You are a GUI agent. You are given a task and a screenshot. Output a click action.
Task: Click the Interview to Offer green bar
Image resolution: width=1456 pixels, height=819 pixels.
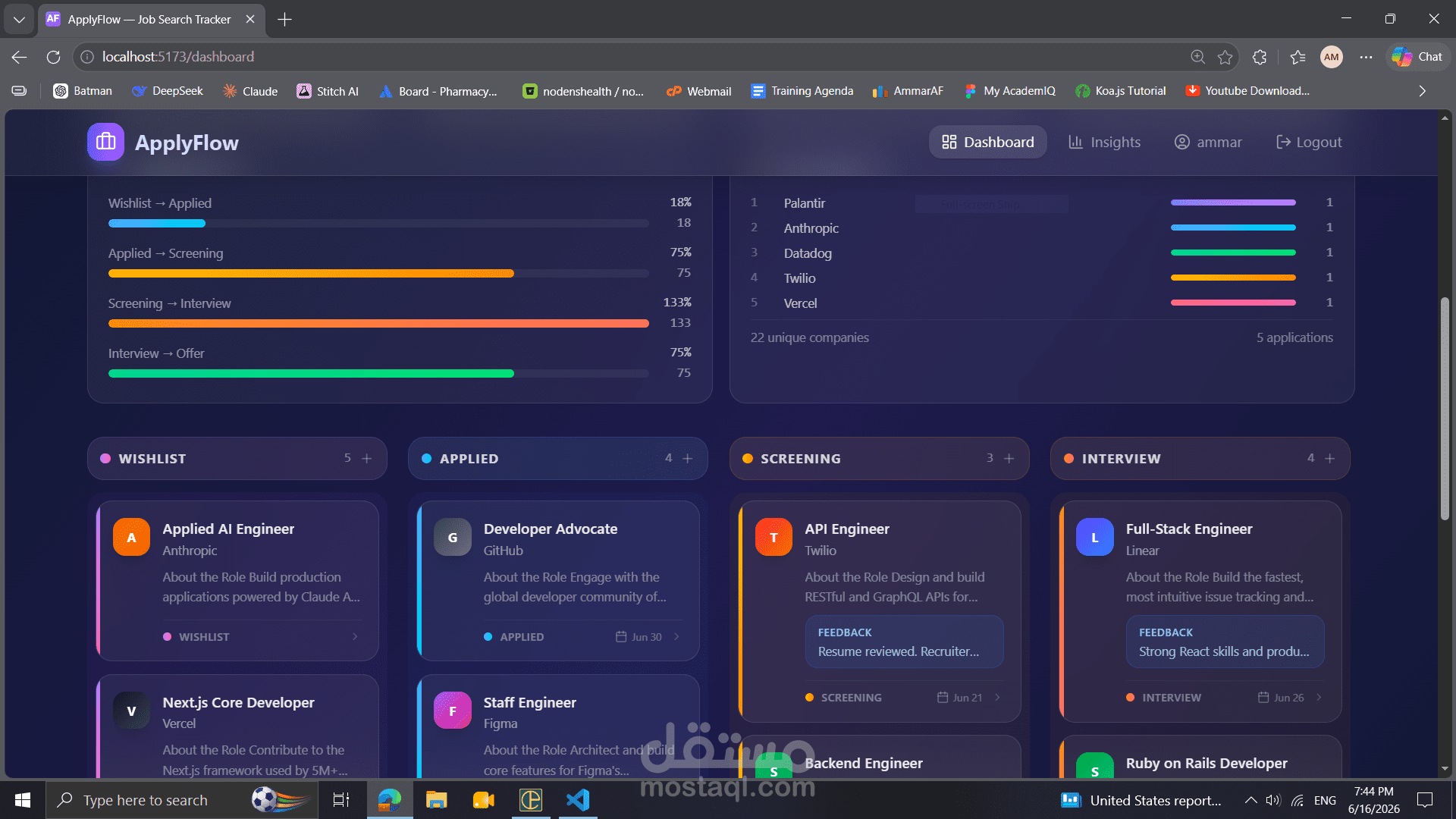pos(311,373)
